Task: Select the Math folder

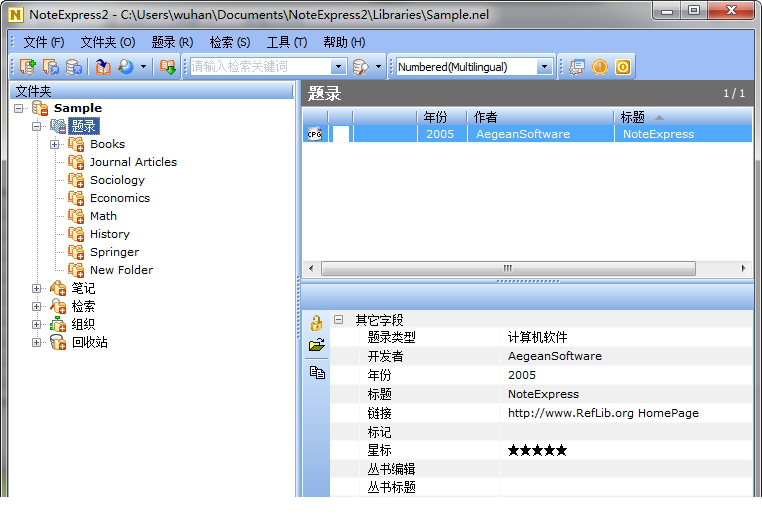Action: coord(103,216)
